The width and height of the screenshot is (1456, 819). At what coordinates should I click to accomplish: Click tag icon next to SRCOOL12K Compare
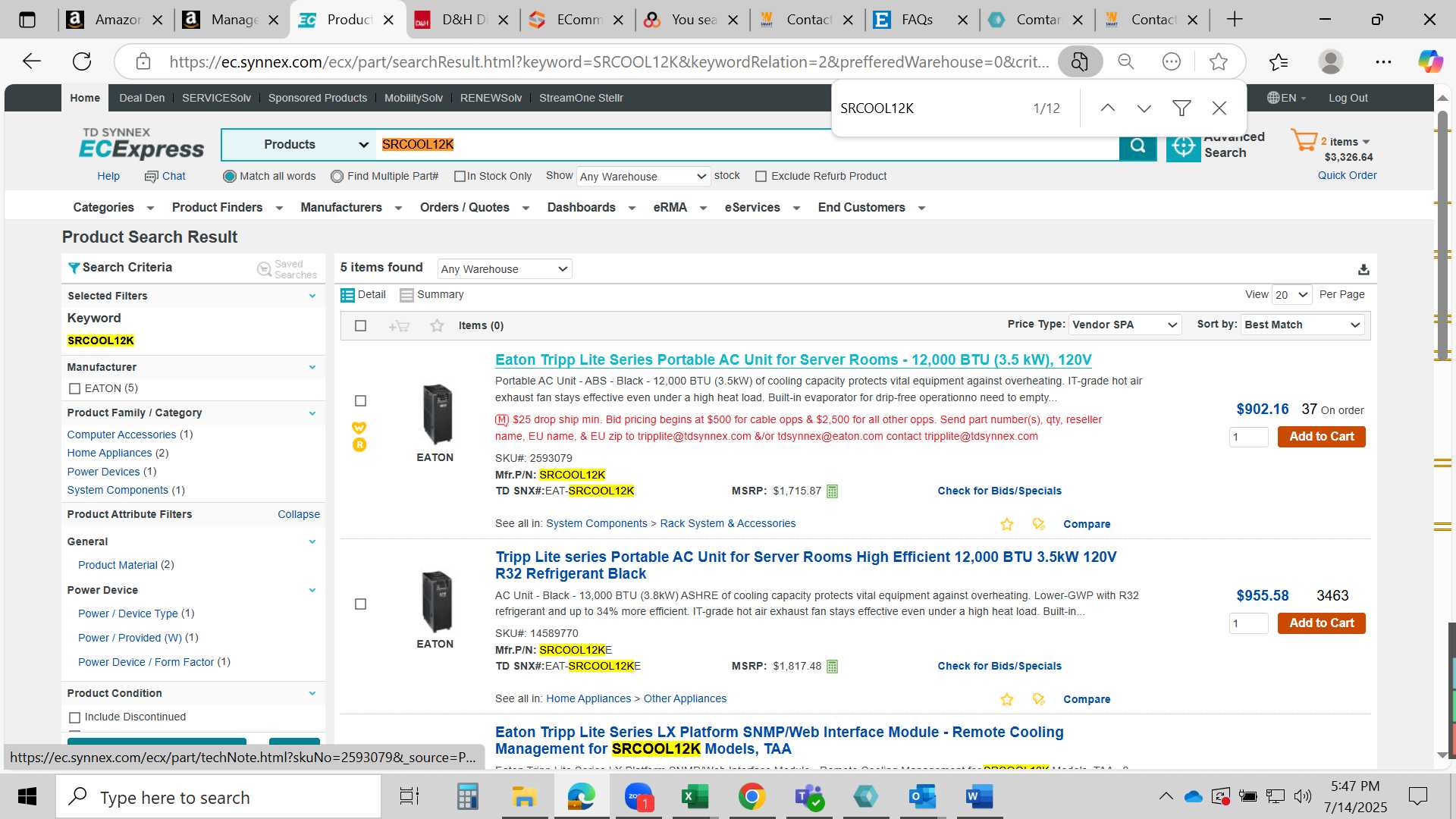1039,524
